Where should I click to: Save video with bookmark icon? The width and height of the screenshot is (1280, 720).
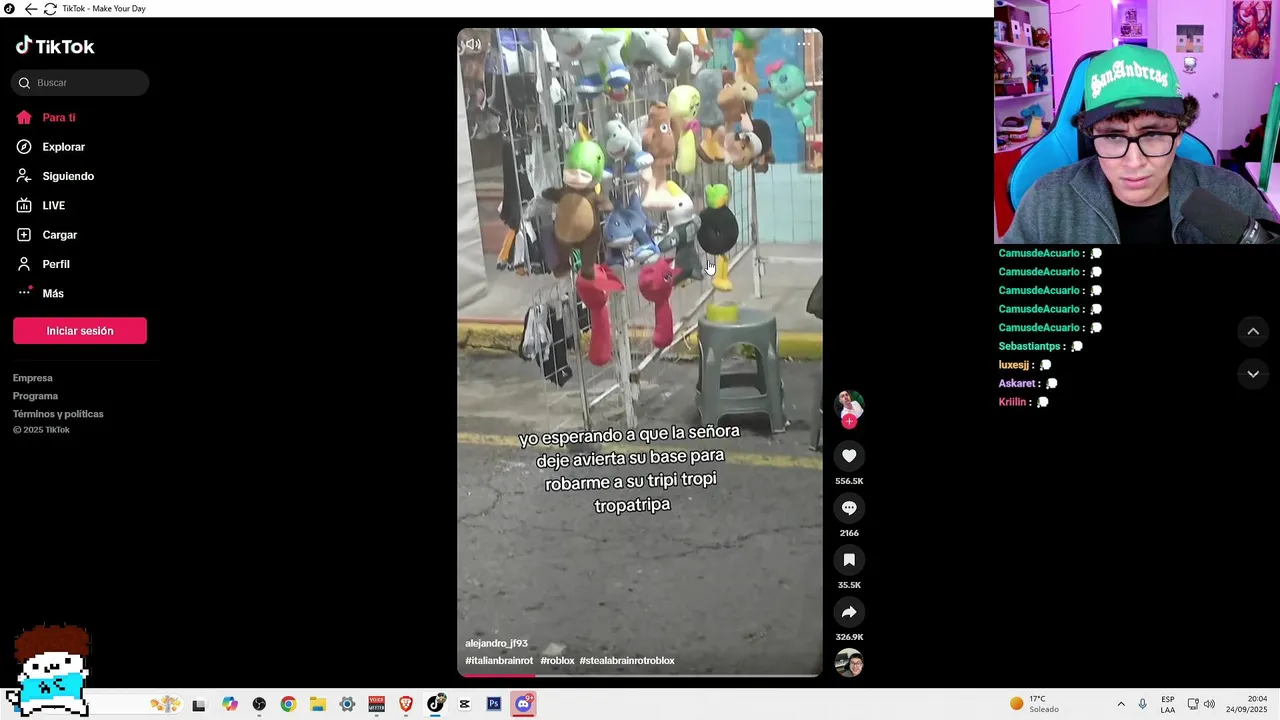pos(849,560)
